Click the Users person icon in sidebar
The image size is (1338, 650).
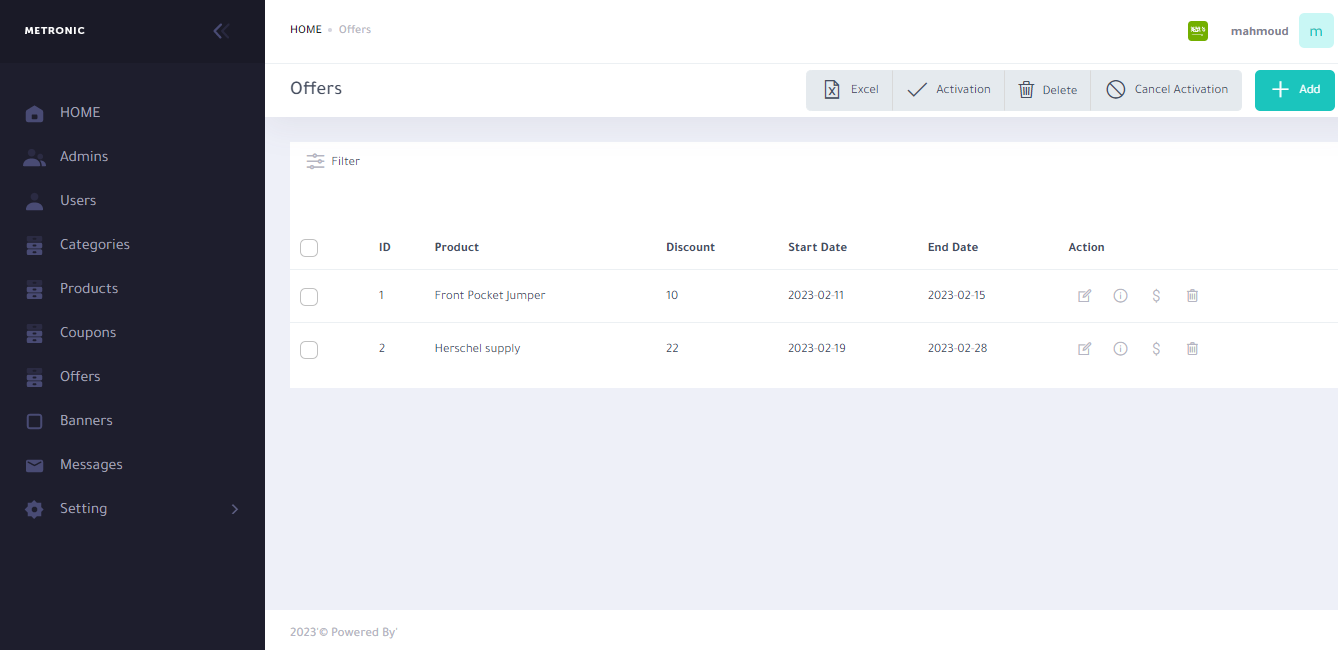[x=34, y=201]
